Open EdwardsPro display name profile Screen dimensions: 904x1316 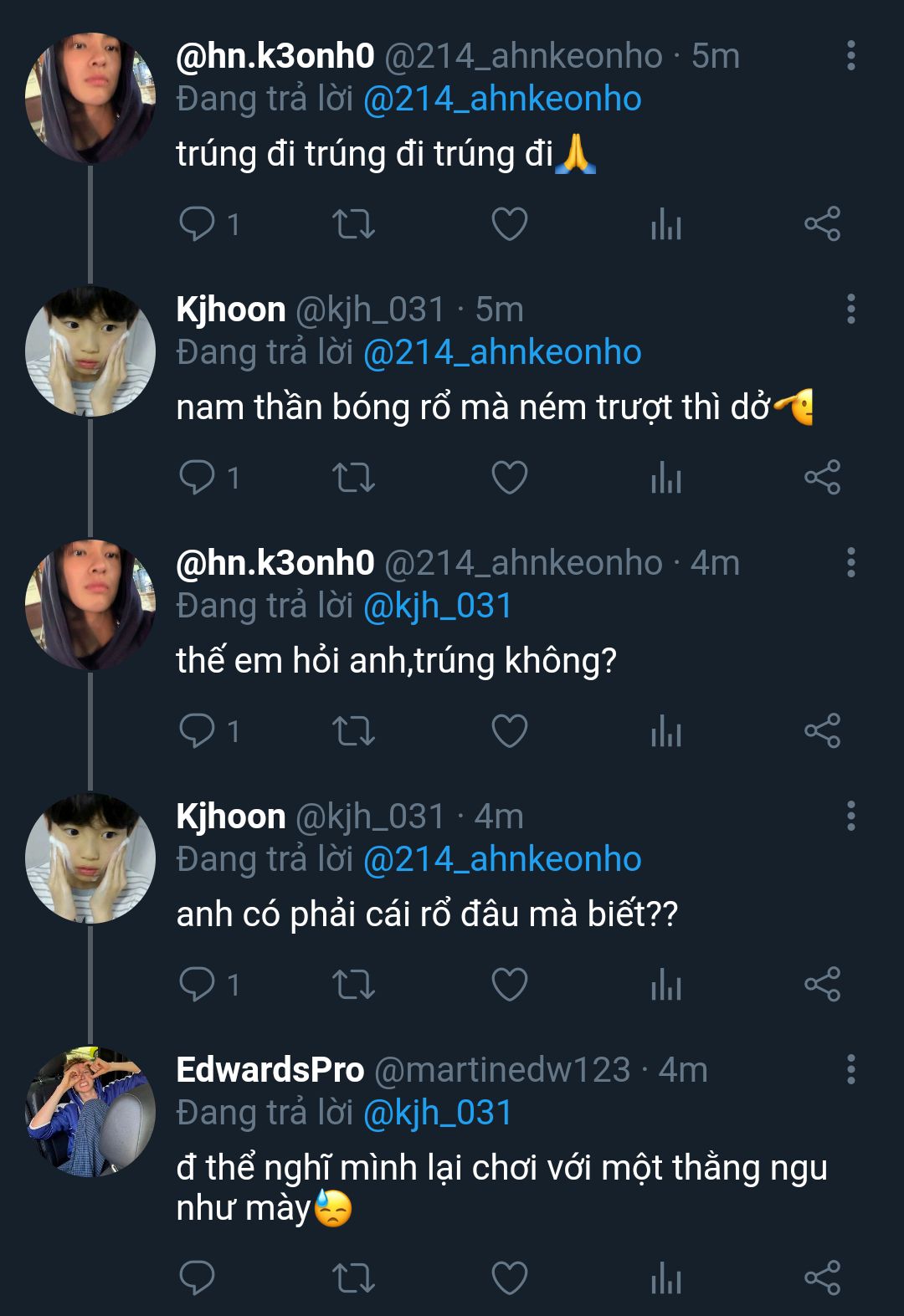[270, 1070]
